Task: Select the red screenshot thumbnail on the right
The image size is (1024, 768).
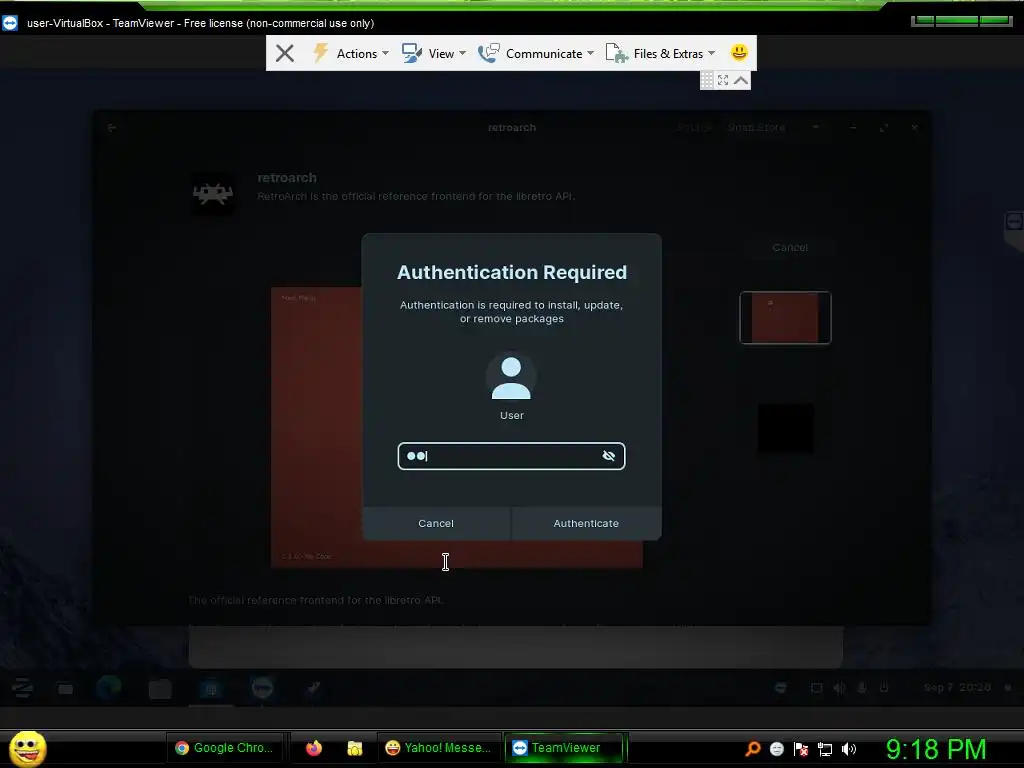Action: pos(785,317)
